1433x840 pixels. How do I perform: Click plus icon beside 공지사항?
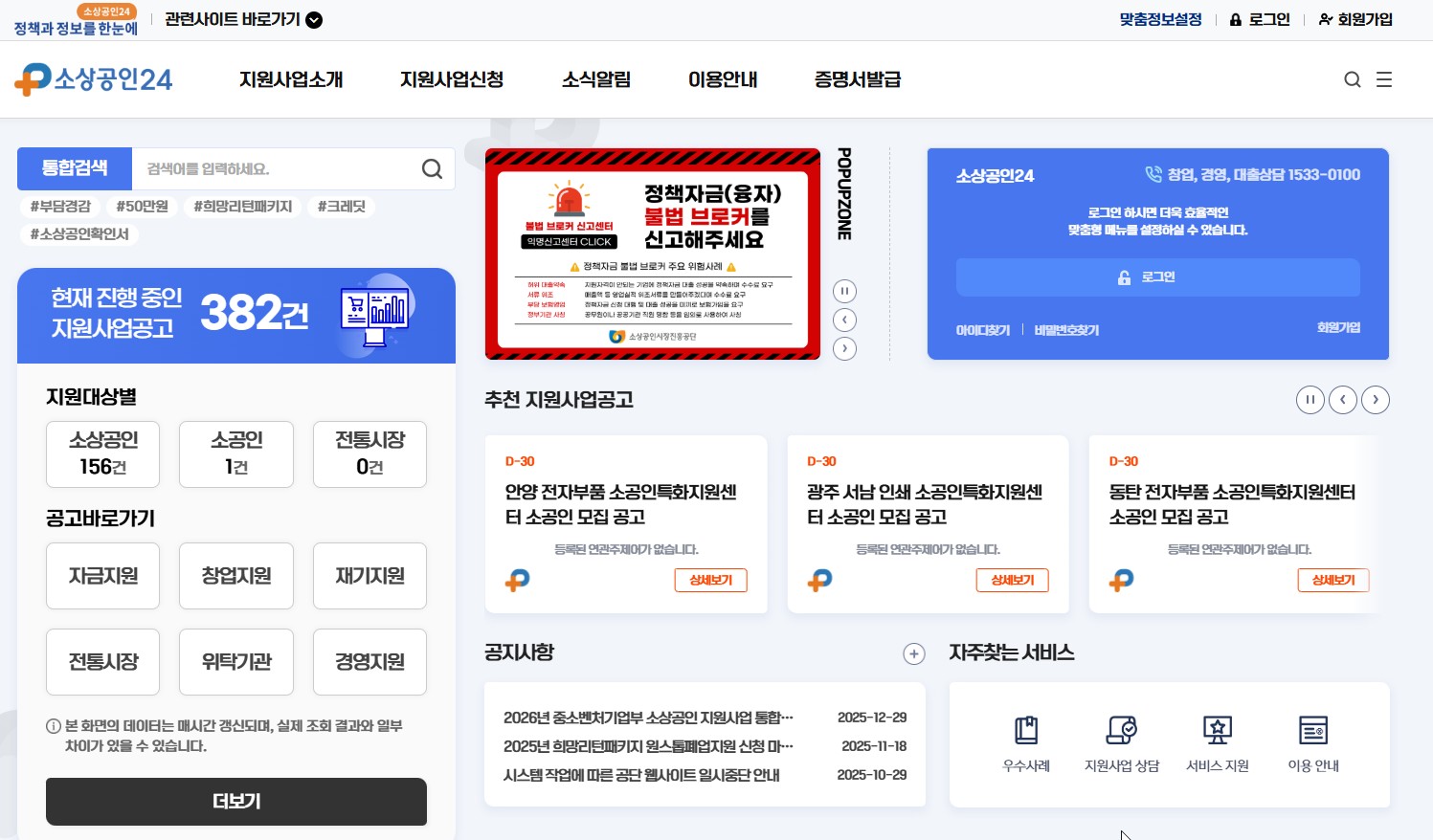tap(914, 653)
